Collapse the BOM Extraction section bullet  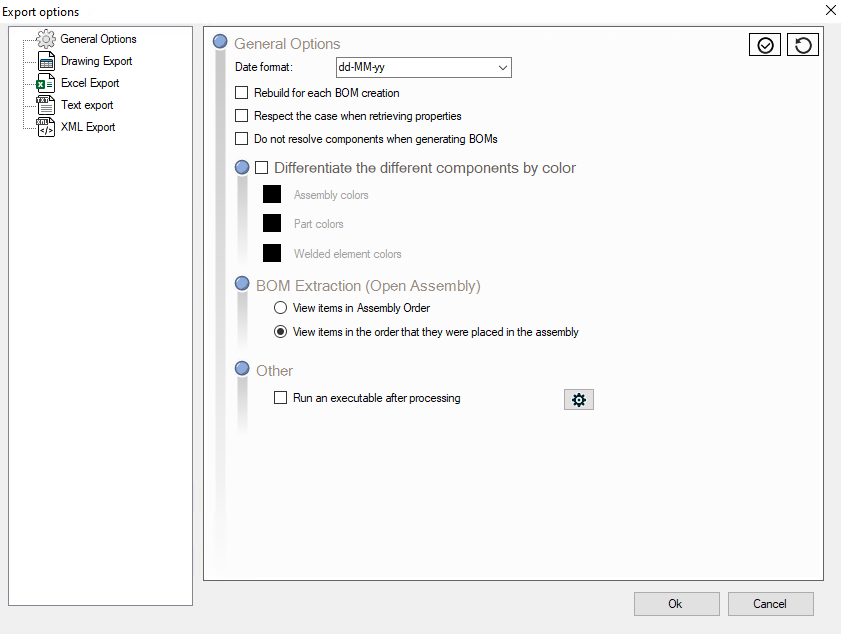(242, 285)
